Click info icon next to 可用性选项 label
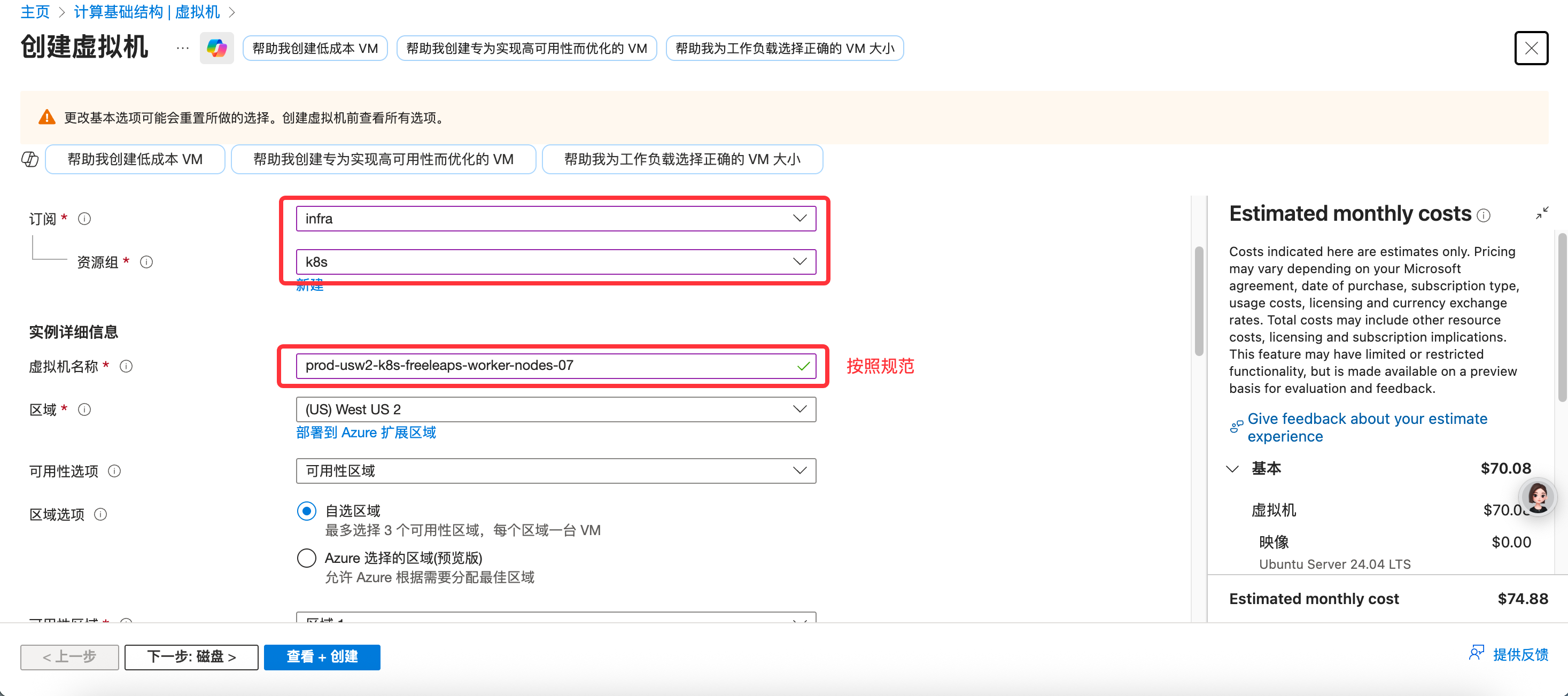The image size is (1568, 696). click(114, 471)
